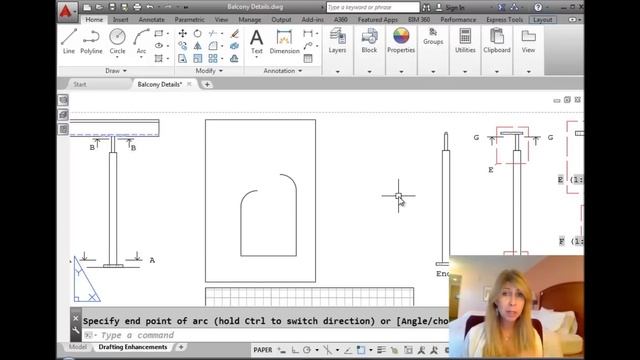The image size is (640, 360).
Task: Open the Text tool dropdown arrow
Action: (256, 58)
